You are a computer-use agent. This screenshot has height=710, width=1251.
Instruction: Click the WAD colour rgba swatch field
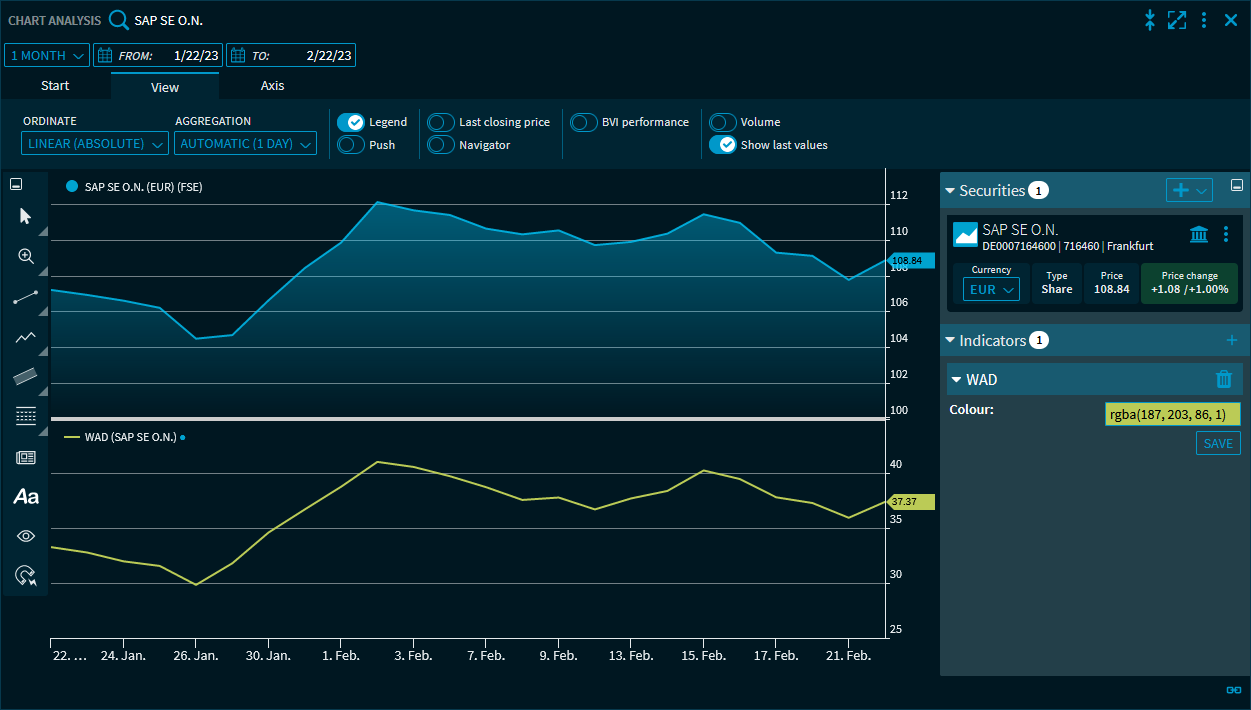pos(1172,414)
